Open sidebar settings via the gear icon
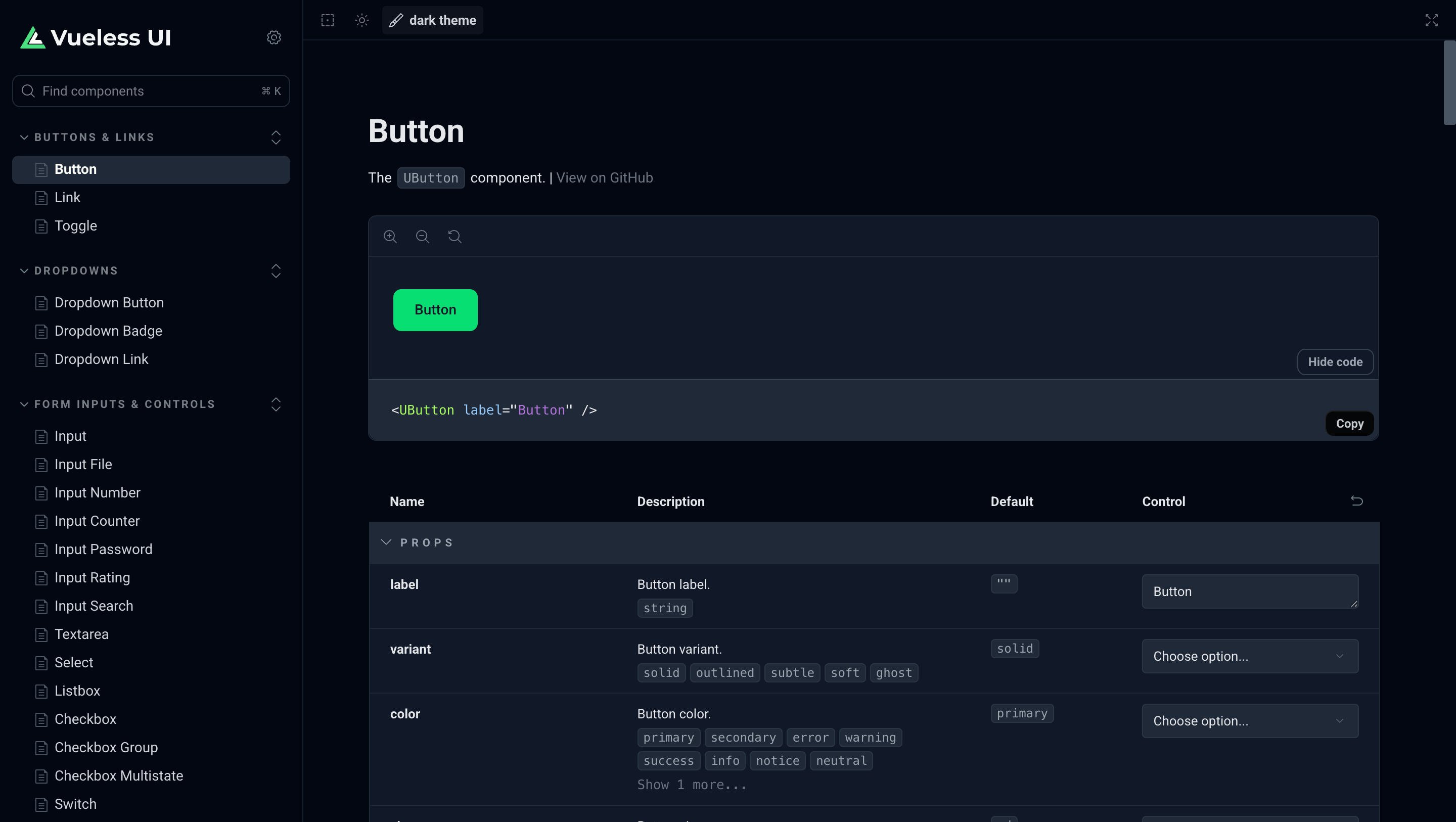This screenshot has width=1456, height=822. [274, 37]
